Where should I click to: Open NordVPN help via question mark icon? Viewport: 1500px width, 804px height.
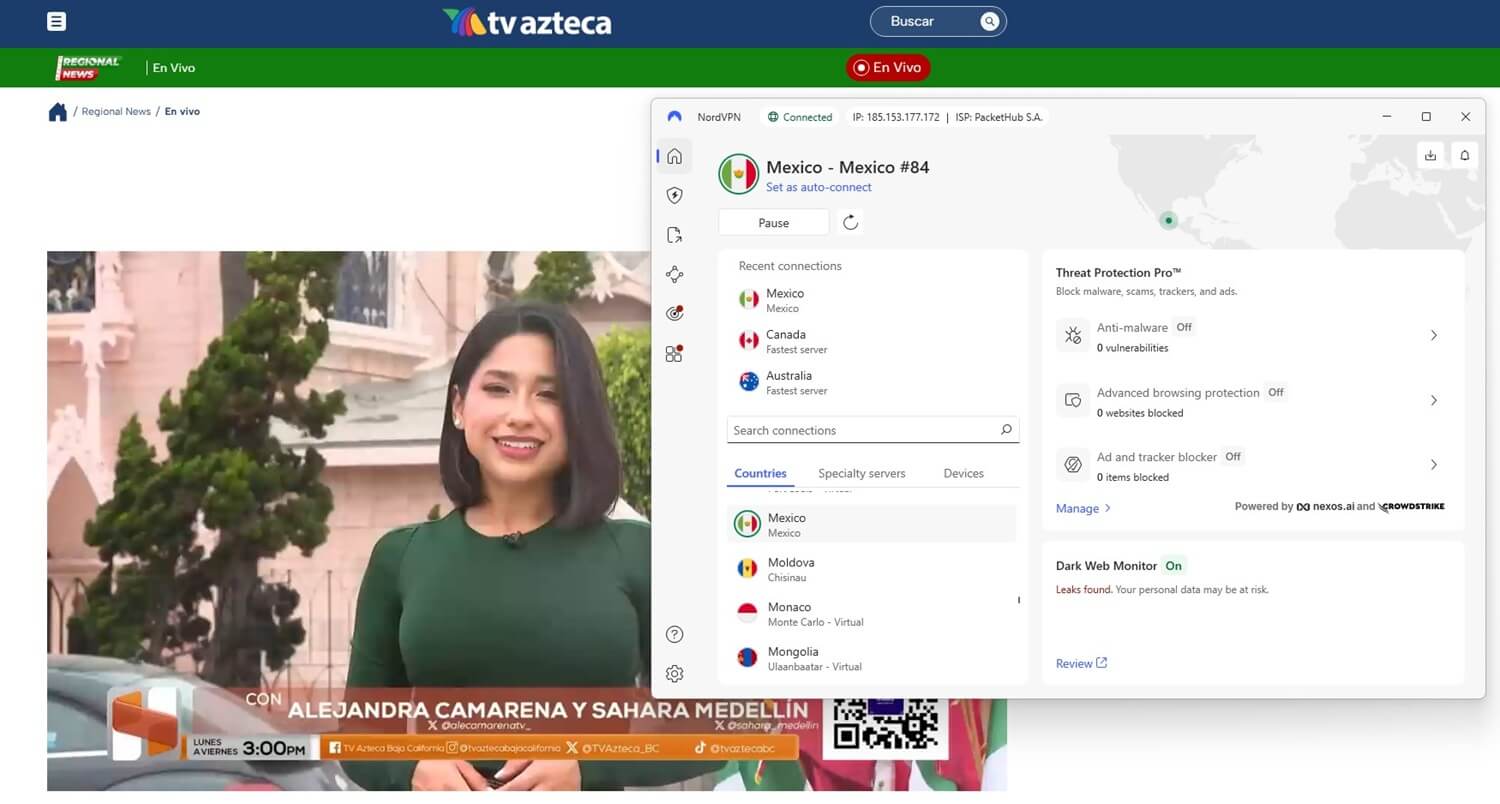click(674, 634)
